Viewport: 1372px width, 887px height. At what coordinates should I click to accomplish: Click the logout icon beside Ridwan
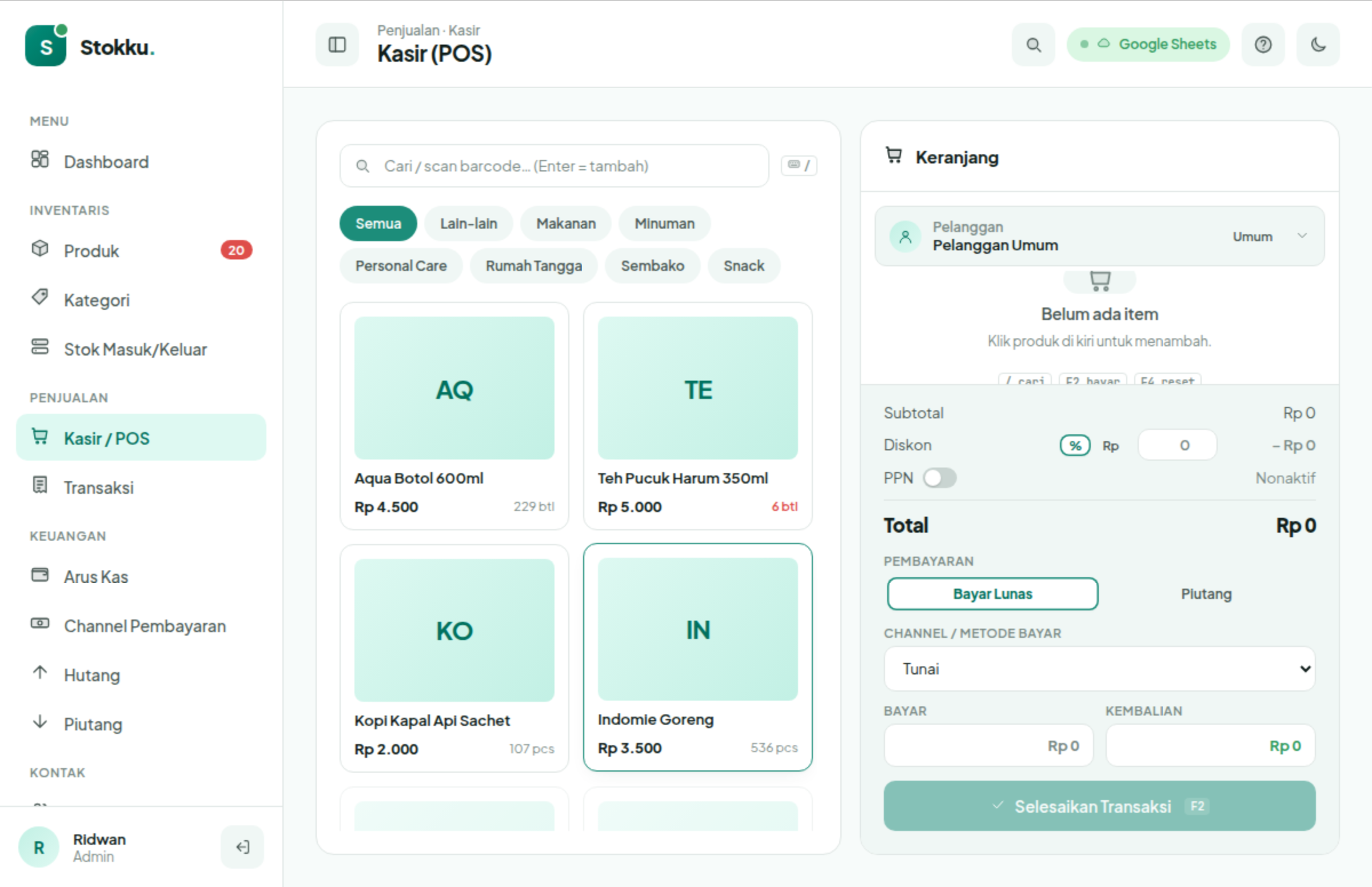(x=242, y=846)
